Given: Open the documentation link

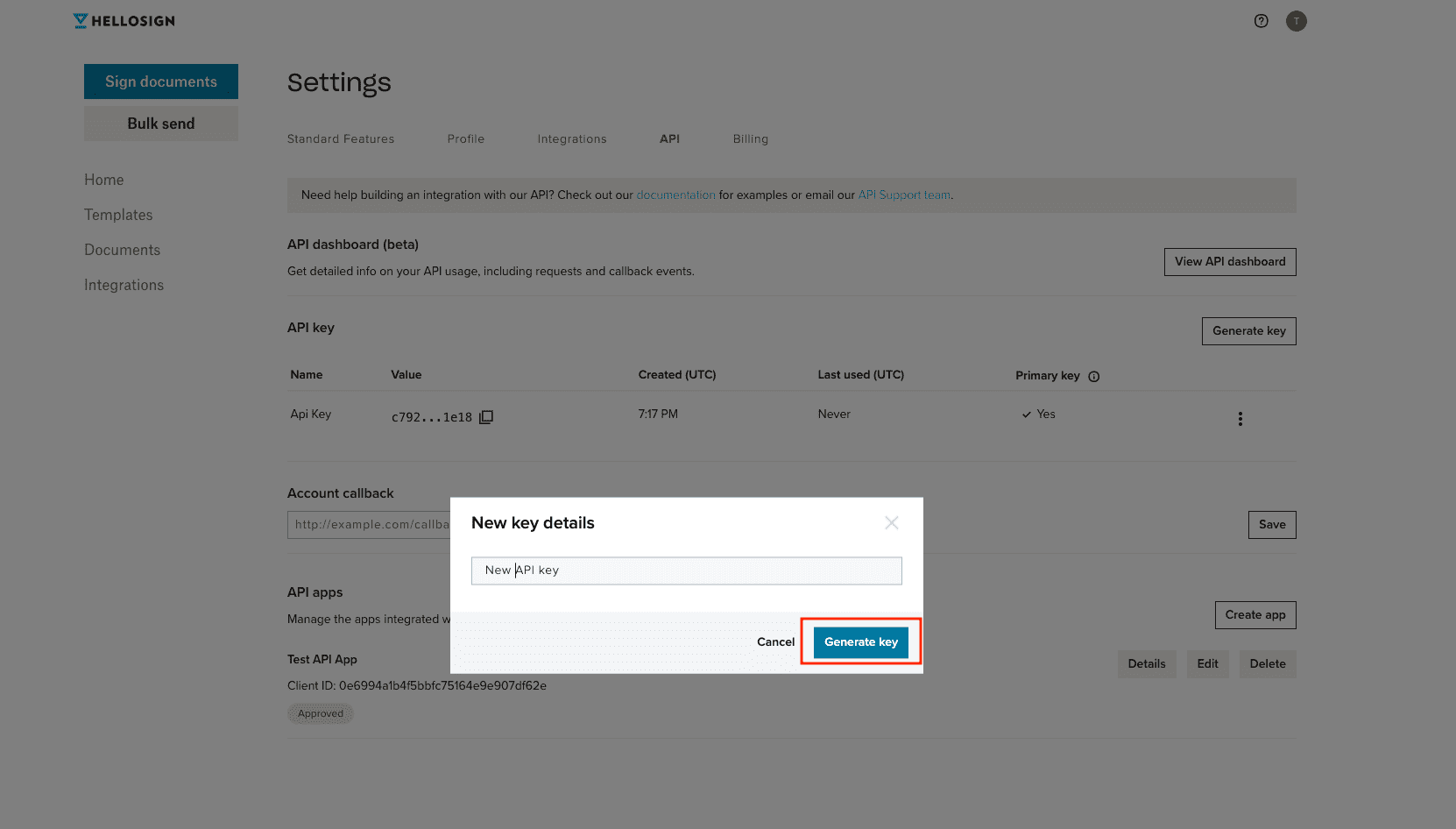Looking at the screenshot, I should (675, 195).
